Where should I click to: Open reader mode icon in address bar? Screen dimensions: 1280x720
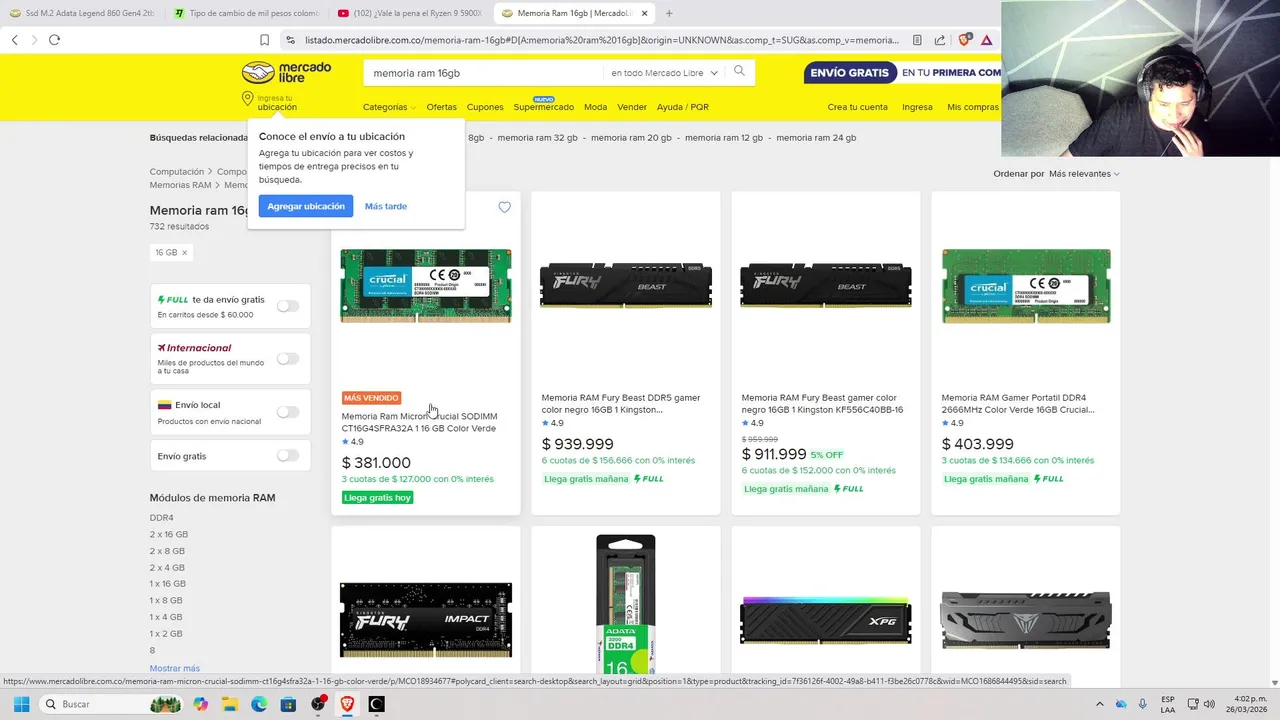(x=917, y=40)
